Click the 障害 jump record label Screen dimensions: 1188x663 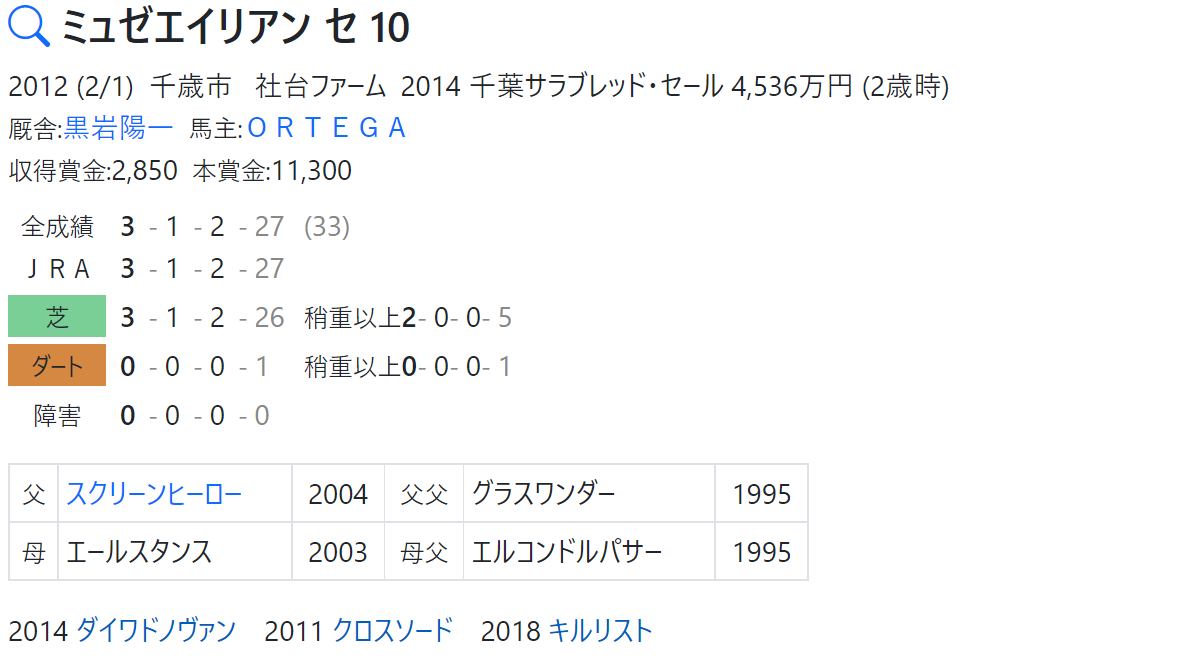click(57, 415)
